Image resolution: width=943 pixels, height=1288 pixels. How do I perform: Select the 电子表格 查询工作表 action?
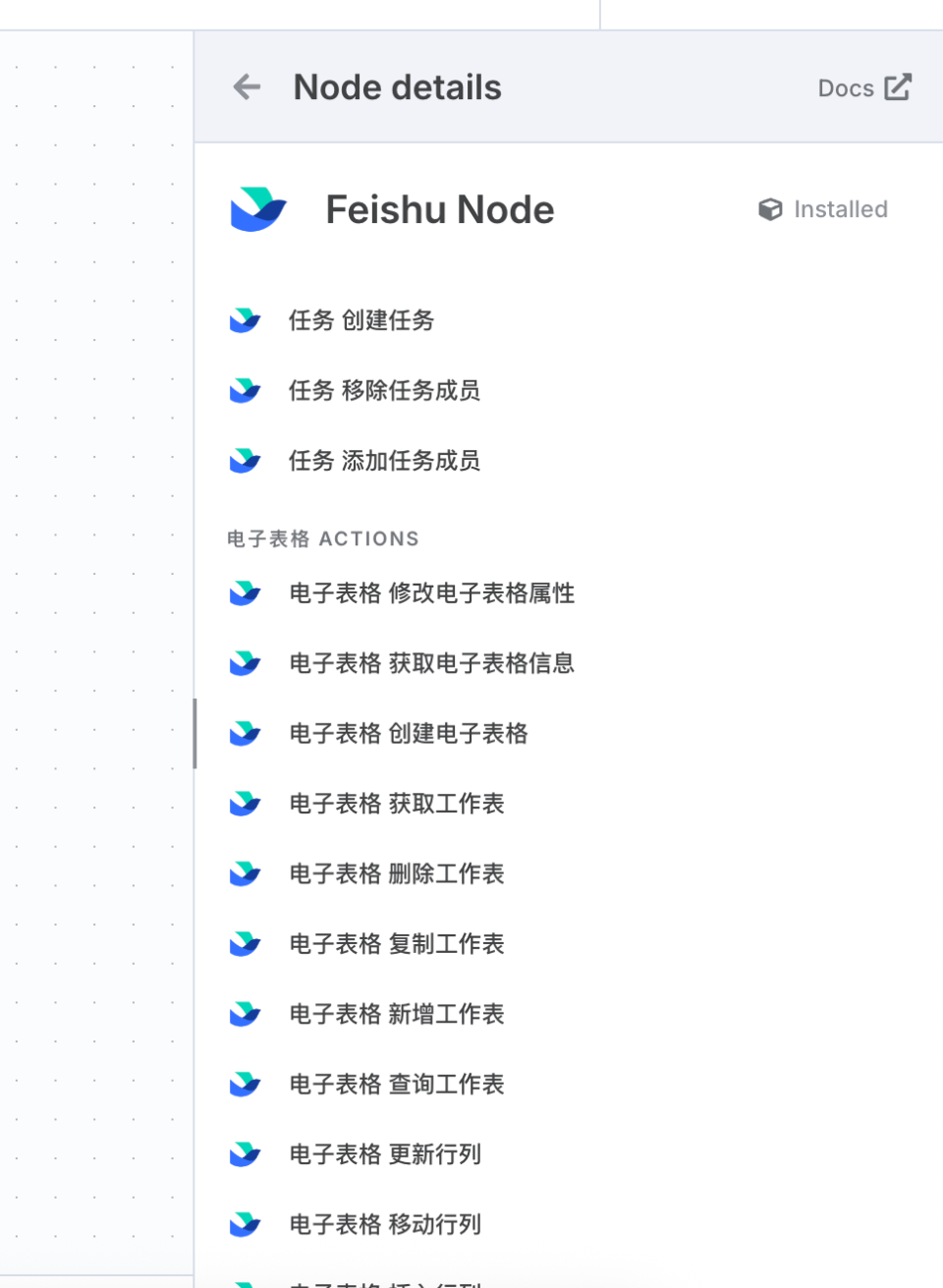(396, 1084)
